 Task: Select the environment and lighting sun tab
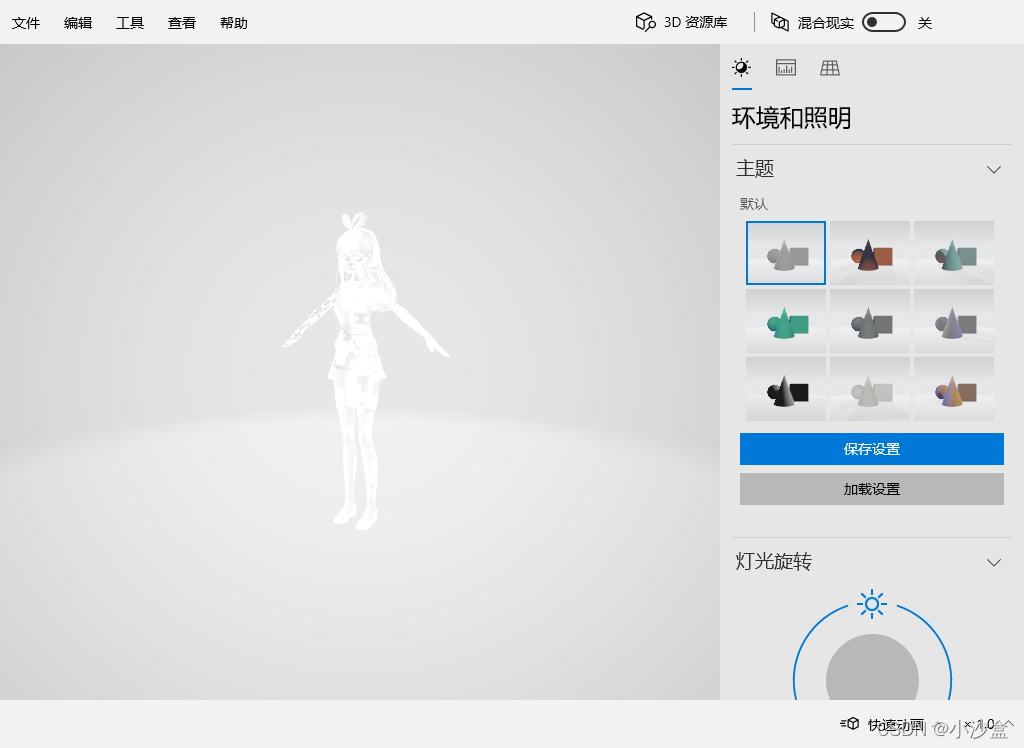point(741,67)
